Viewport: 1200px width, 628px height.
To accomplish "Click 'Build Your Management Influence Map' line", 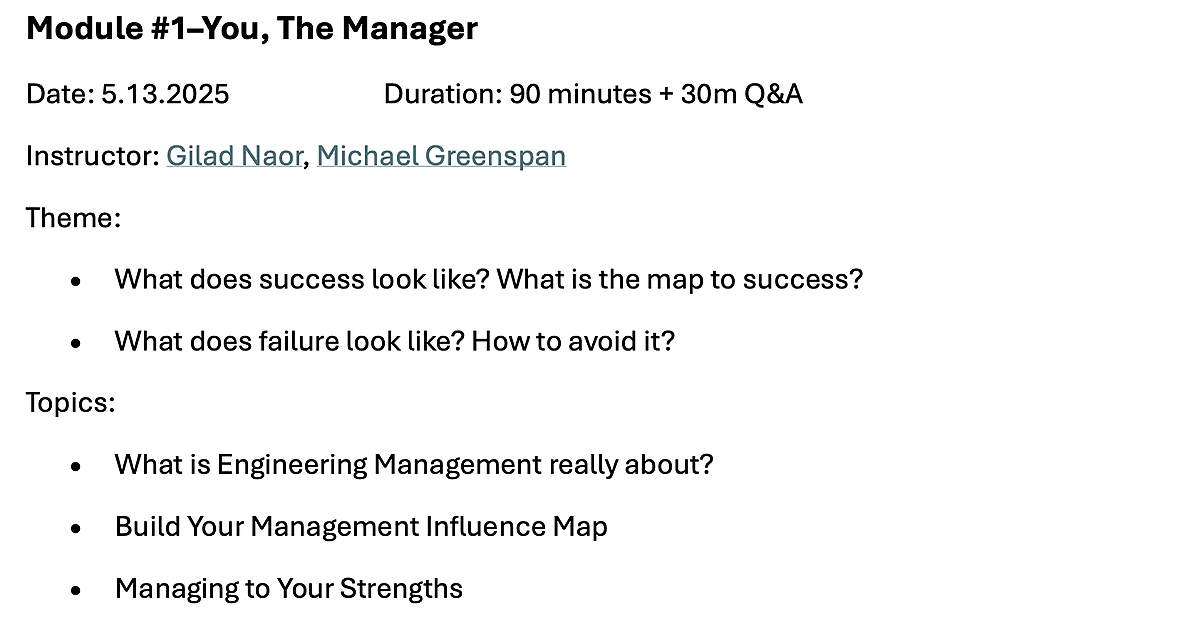I will [x=361, y=527].
